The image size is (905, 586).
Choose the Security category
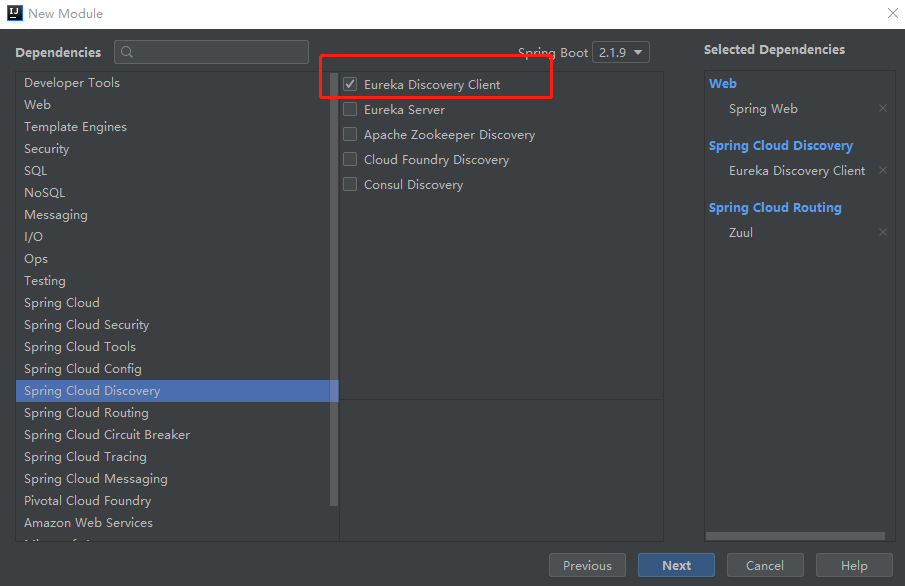47,149
